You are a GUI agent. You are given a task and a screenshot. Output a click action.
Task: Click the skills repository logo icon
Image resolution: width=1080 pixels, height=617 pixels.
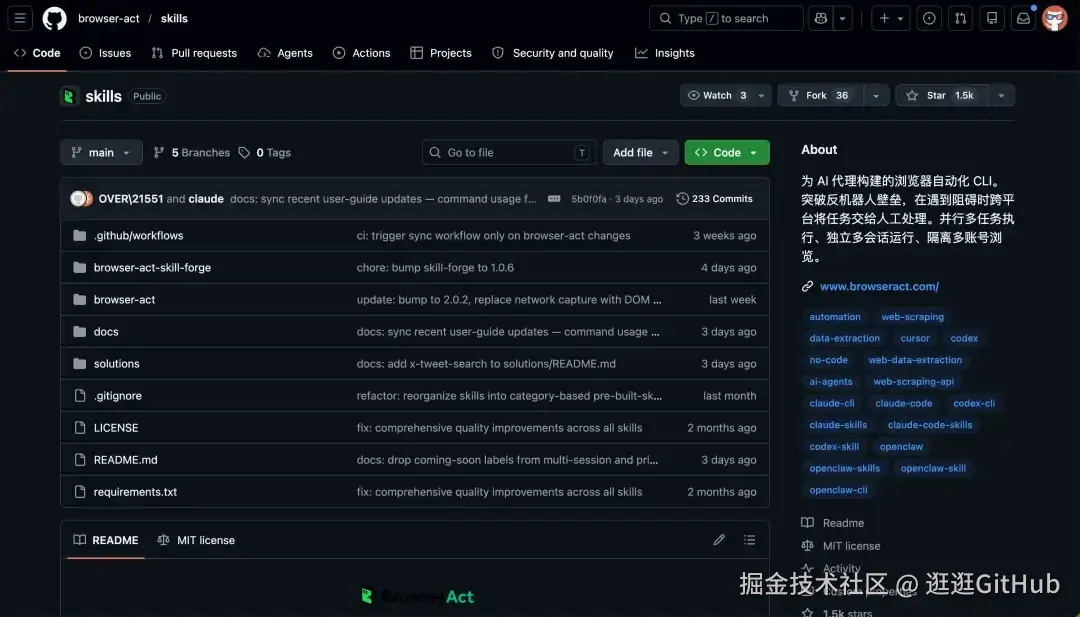(x=69, y=96)
